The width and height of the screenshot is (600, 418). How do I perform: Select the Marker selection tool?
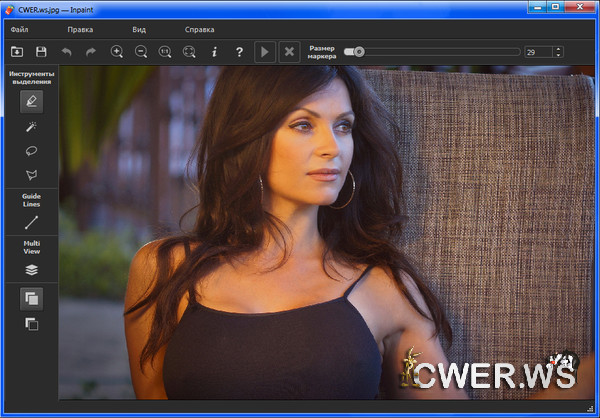(x=31, y=100)
